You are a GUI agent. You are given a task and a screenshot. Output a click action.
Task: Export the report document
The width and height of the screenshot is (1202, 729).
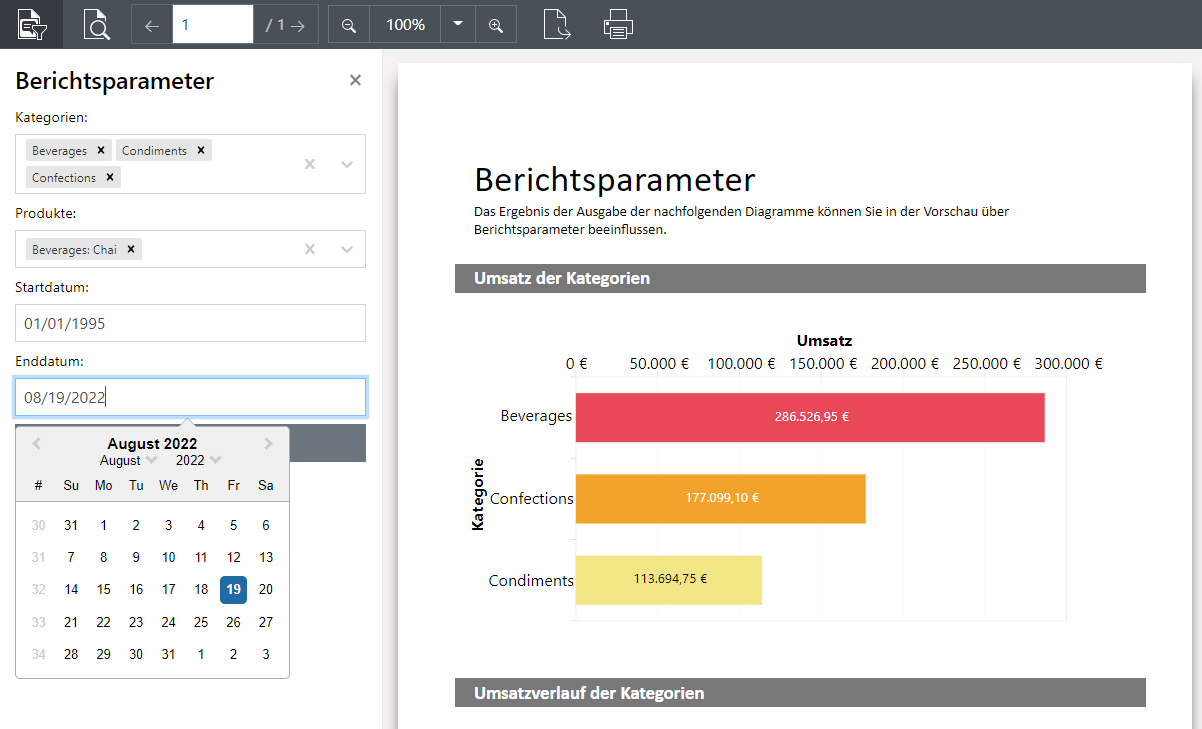coord(557,24)
